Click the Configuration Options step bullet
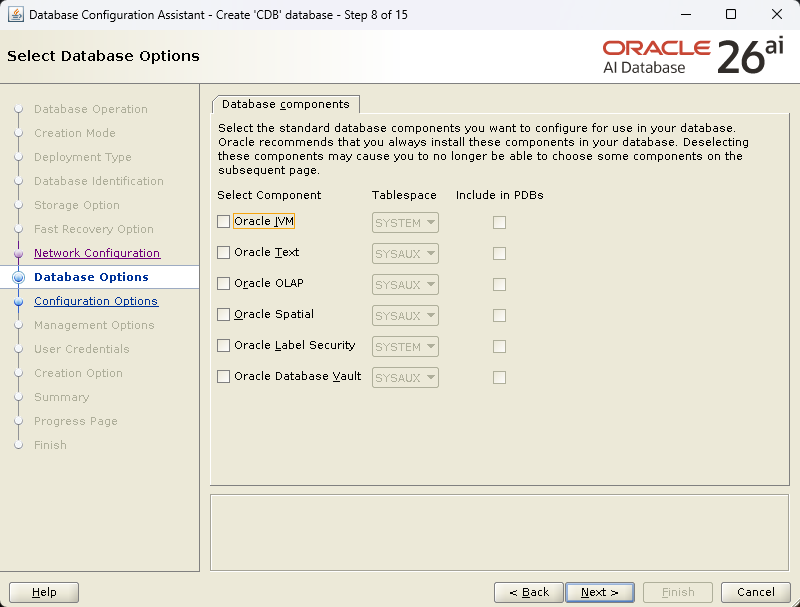 (19, 301)
